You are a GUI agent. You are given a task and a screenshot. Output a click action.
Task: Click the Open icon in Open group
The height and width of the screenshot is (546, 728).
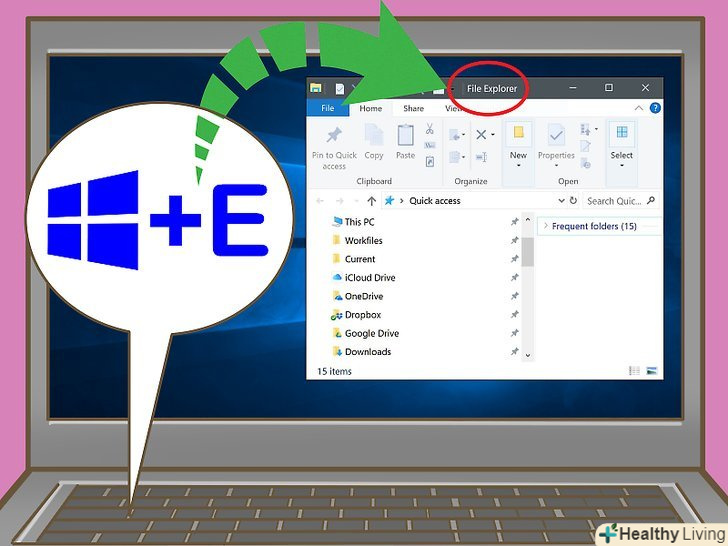585,130
